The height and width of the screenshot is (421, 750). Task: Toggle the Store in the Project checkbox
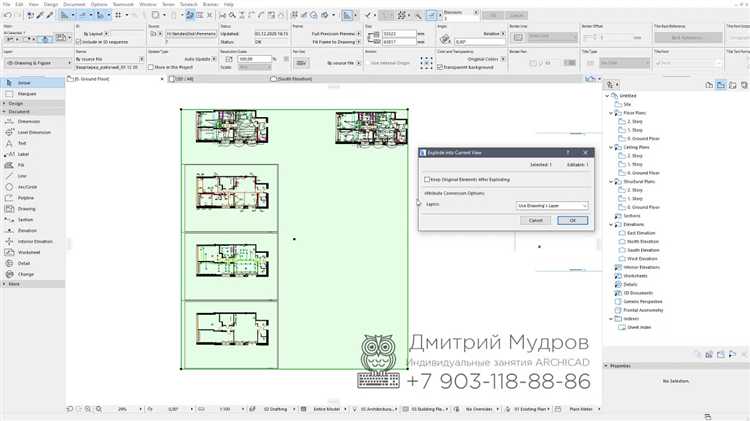point(151,67)
